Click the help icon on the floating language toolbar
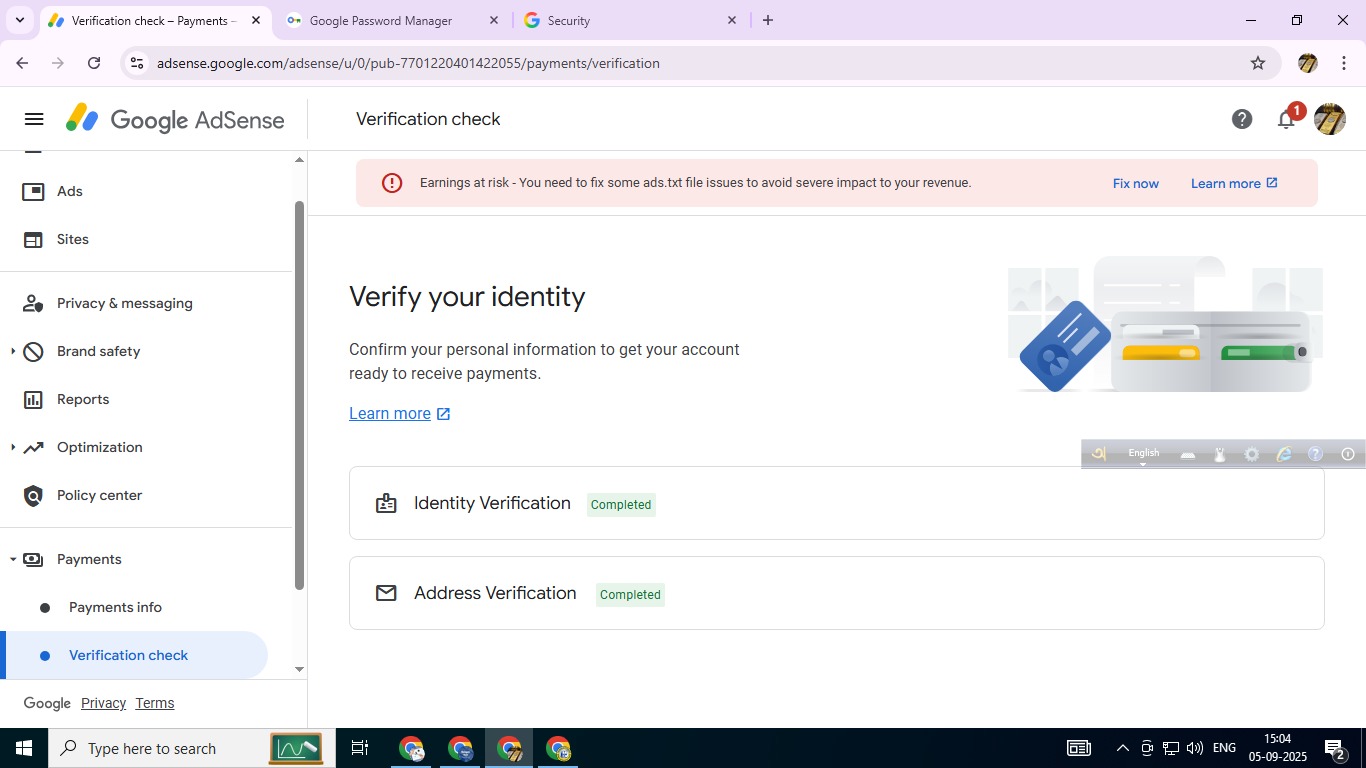Image resolution: width=1366 pixels, height=768 pixels. [x=1316, y=454]
